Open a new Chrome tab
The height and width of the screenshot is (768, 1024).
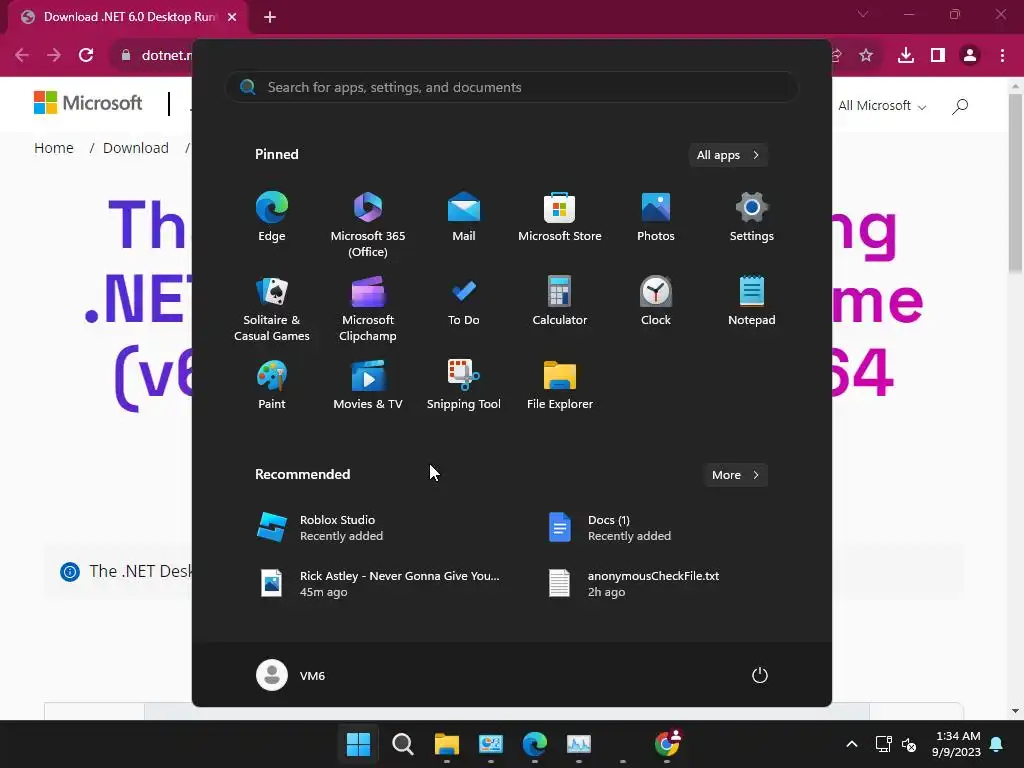(x=270, y=17)
